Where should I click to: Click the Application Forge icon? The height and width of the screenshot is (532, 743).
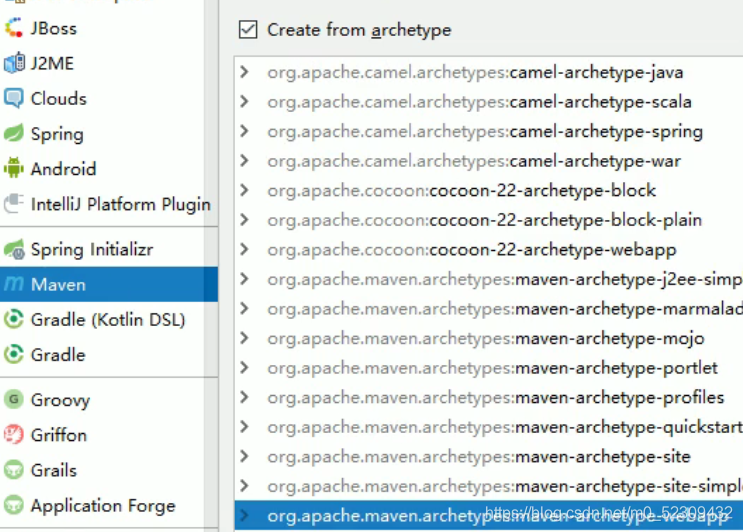14,505
